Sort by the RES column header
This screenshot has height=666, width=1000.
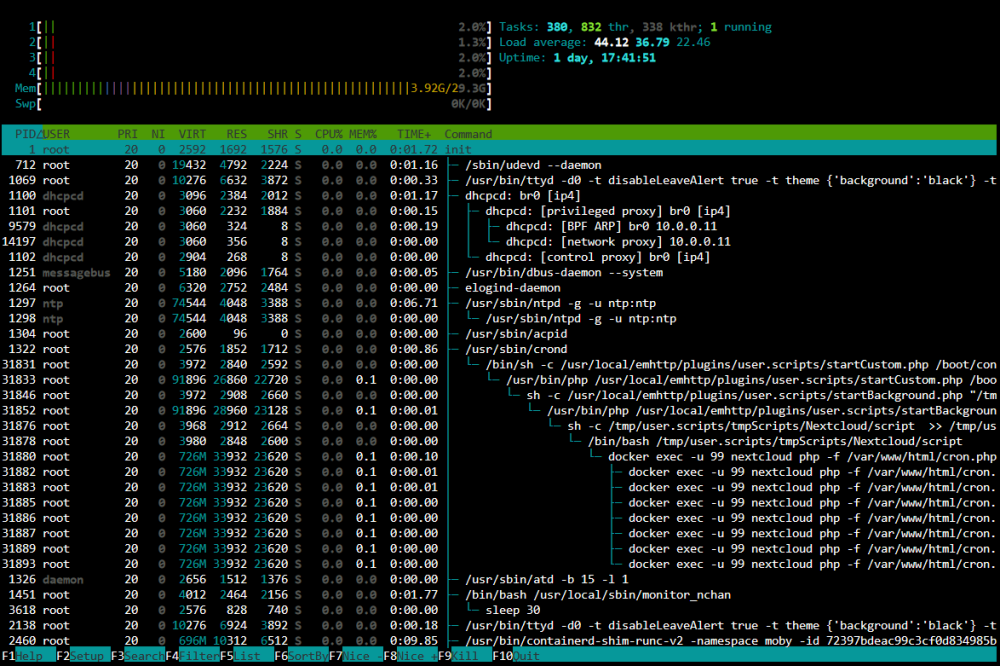tap(237, 134)
